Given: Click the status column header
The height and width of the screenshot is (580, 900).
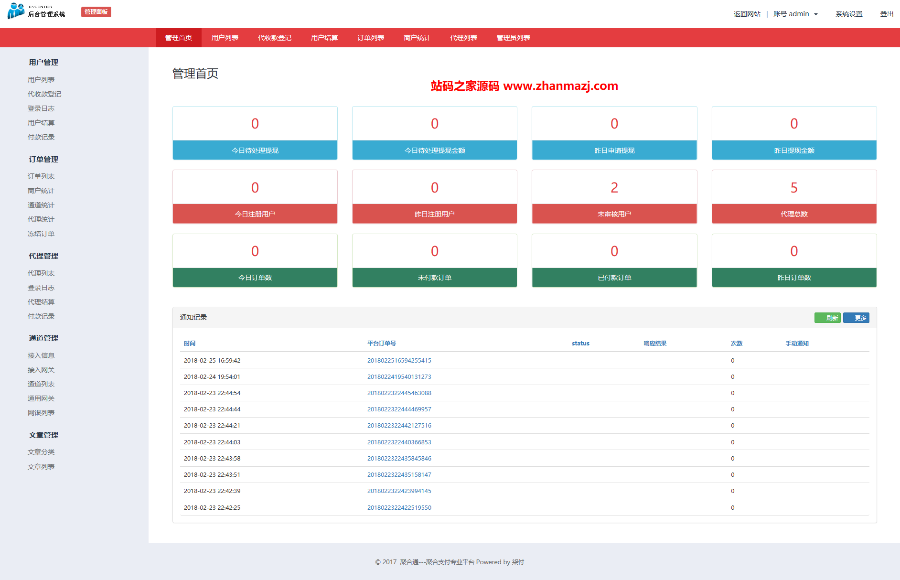Looking at the screenshot, I should pos(580,341).
